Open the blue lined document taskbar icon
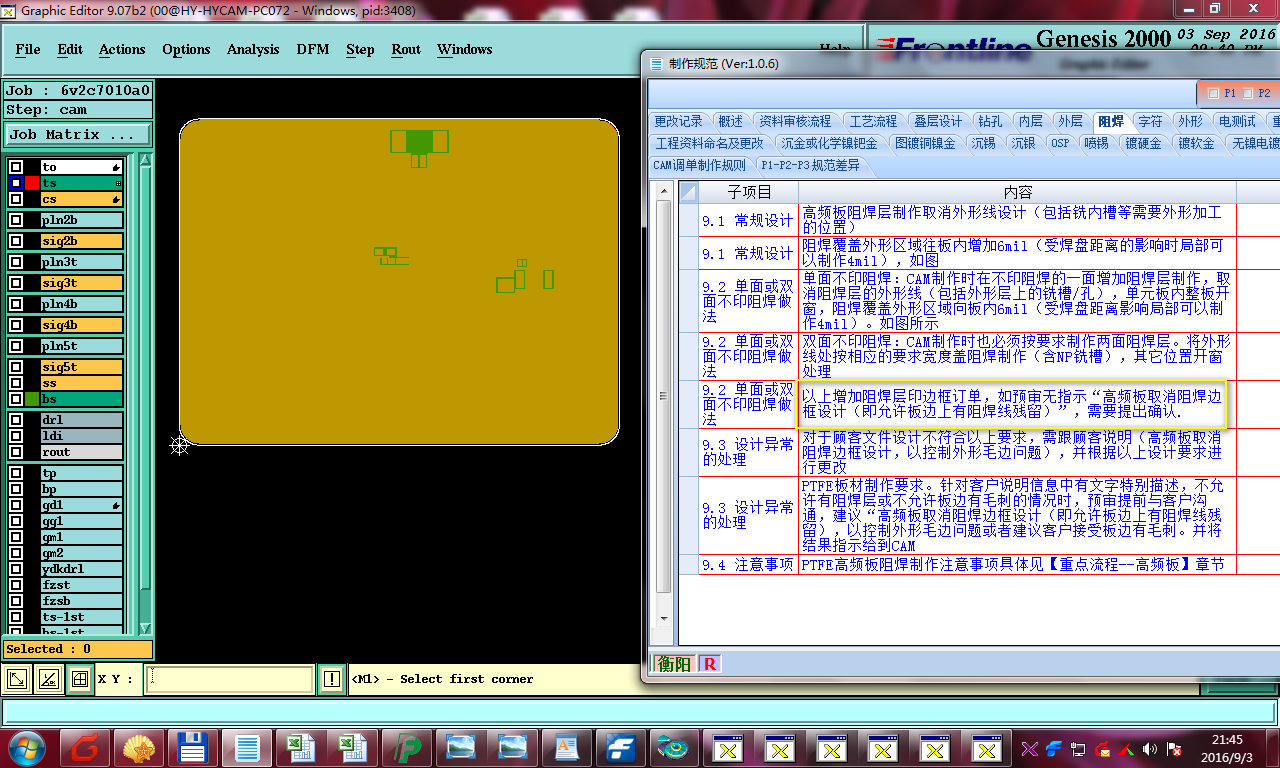The height and width of the screenshot is (768, 1280). click(x=246, y=748)
